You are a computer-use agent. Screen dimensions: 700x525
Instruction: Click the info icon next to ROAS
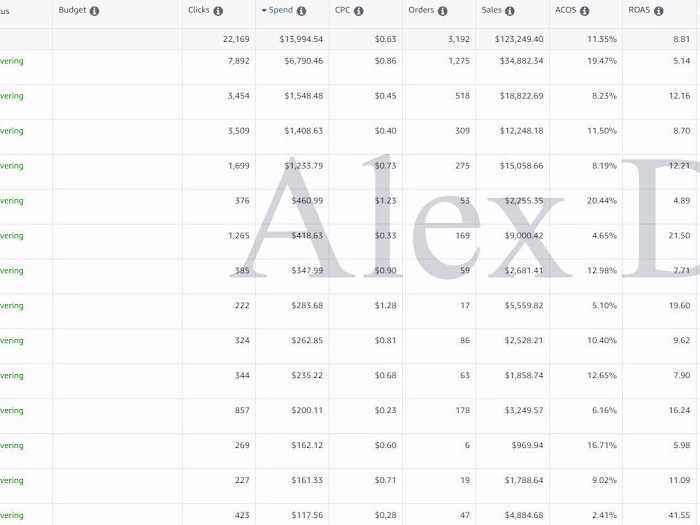658,11
